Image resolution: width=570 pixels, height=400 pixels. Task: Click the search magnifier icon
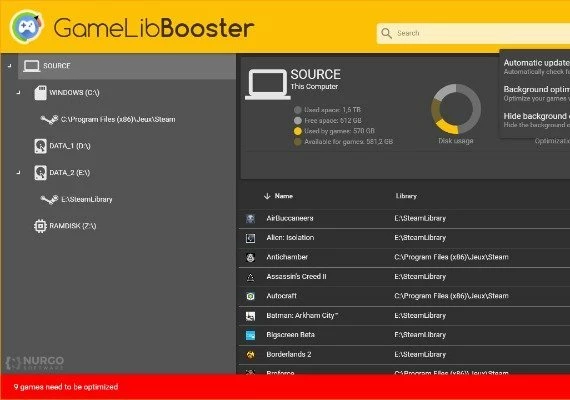pyautogui.click(x=386, y=33)
